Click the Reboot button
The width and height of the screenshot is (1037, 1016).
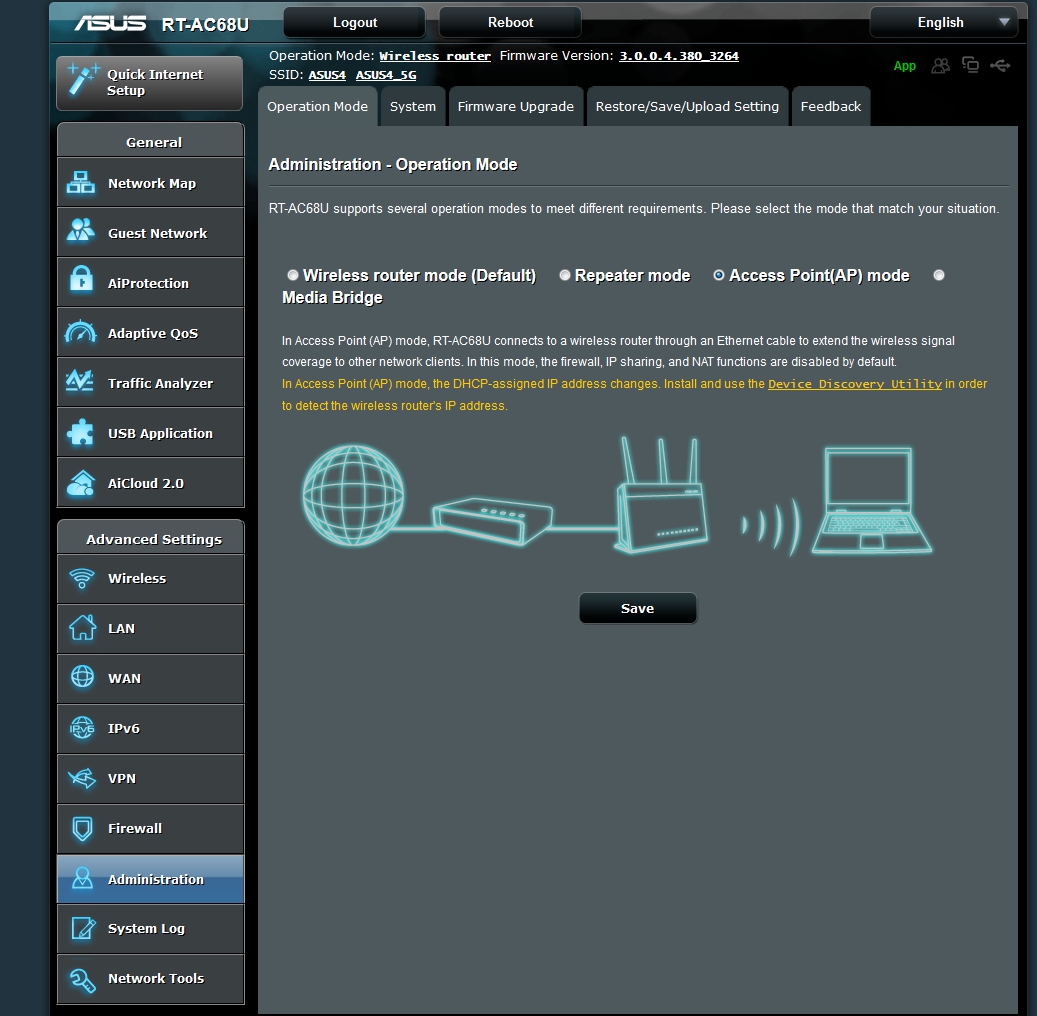tap(510, 22)
